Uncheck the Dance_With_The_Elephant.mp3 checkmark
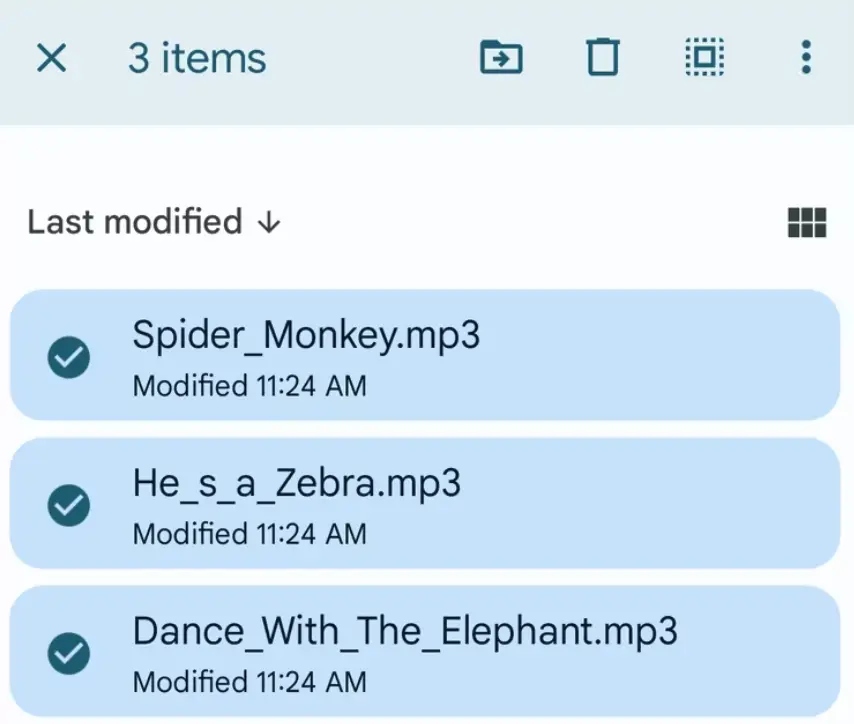This screenshot has width=854, height=724. click(x=69, y=654)
